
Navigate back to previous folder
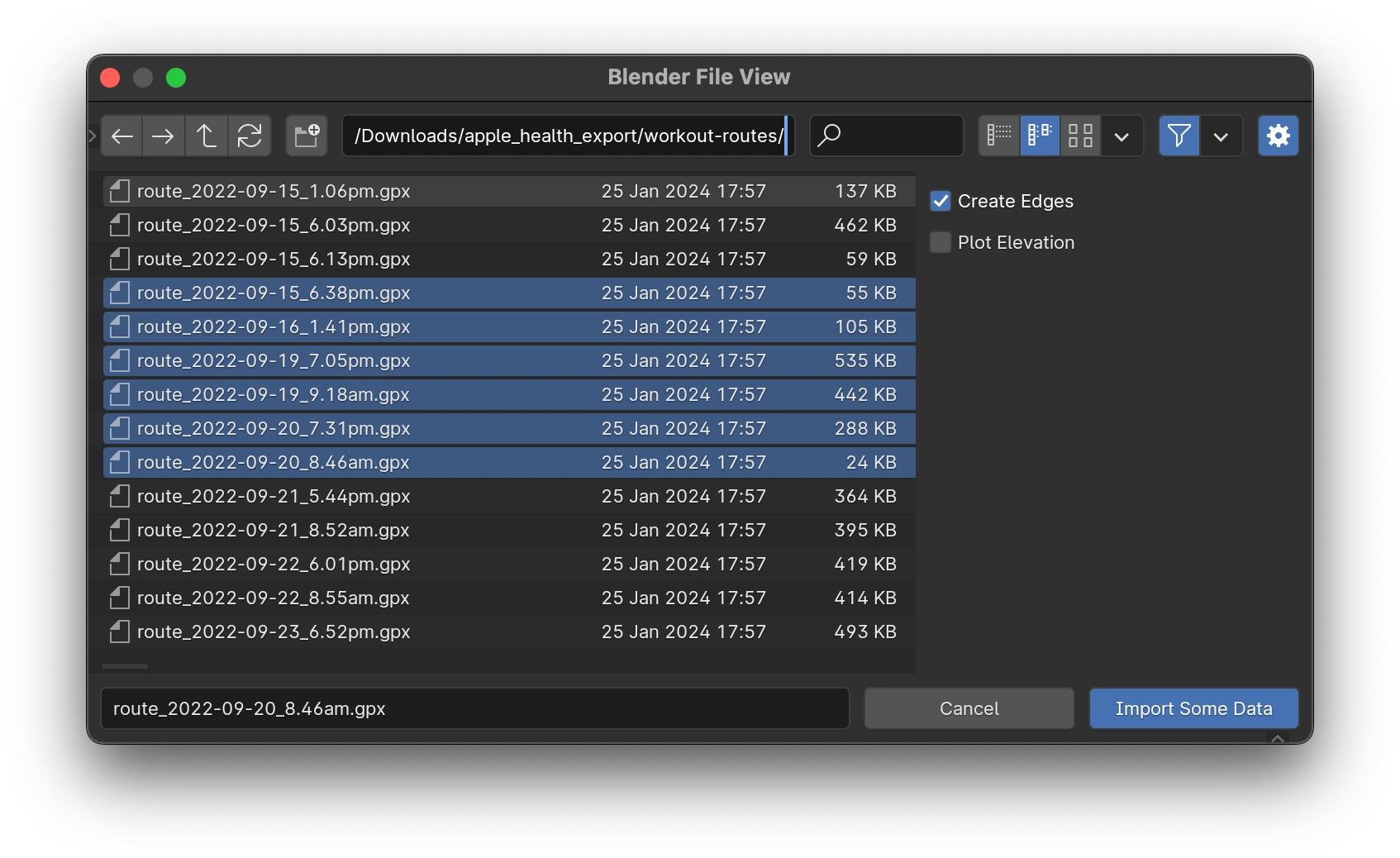(x=121, y=136)
